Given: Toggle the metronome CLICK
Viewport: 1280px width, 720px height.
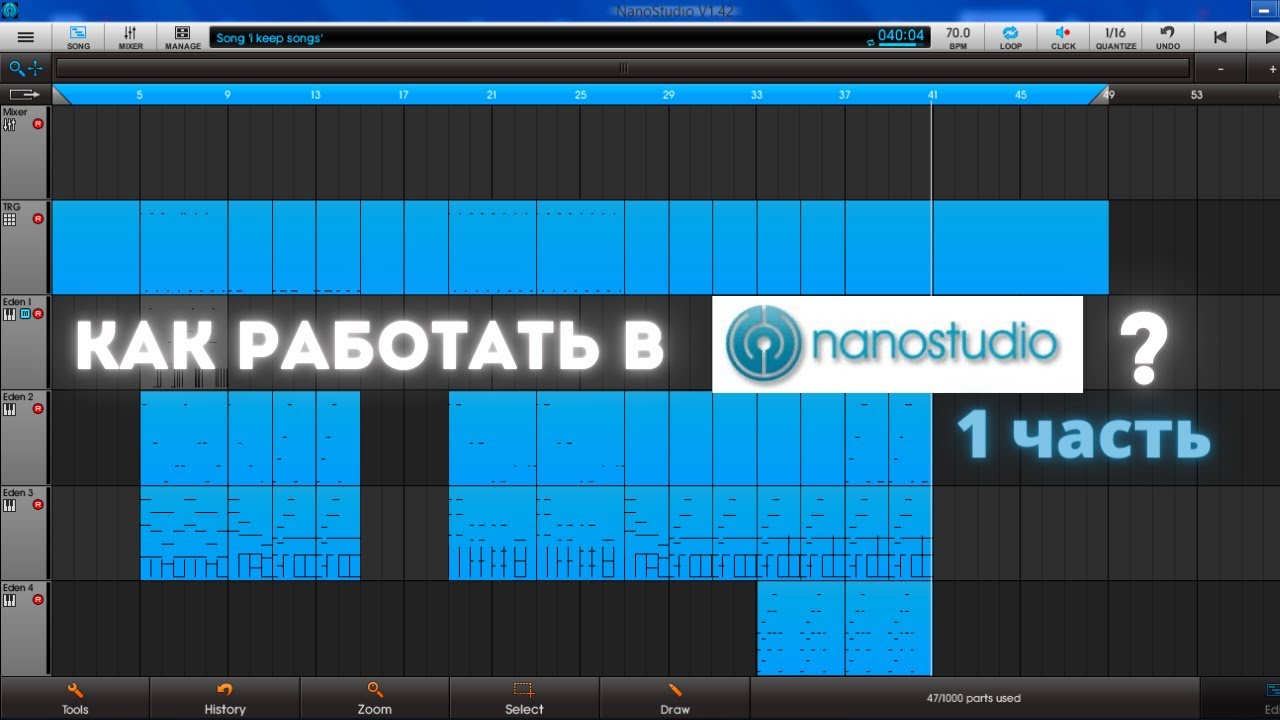Looking at the screenshot, I should point(1063,38).
